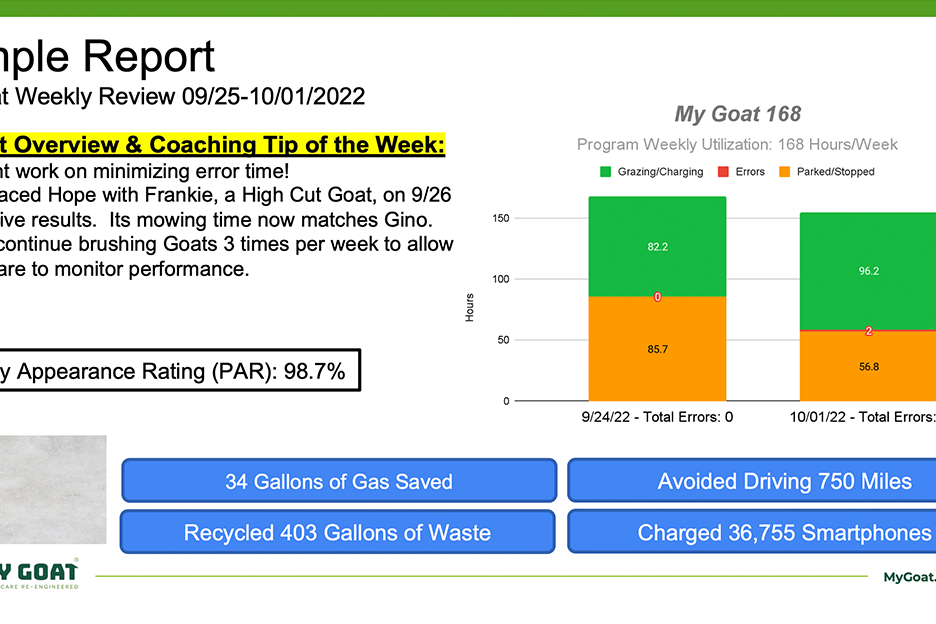Click the highlighted Coaching Tip of the Week heading
This screenshot has height=624, width=936.
223,145
